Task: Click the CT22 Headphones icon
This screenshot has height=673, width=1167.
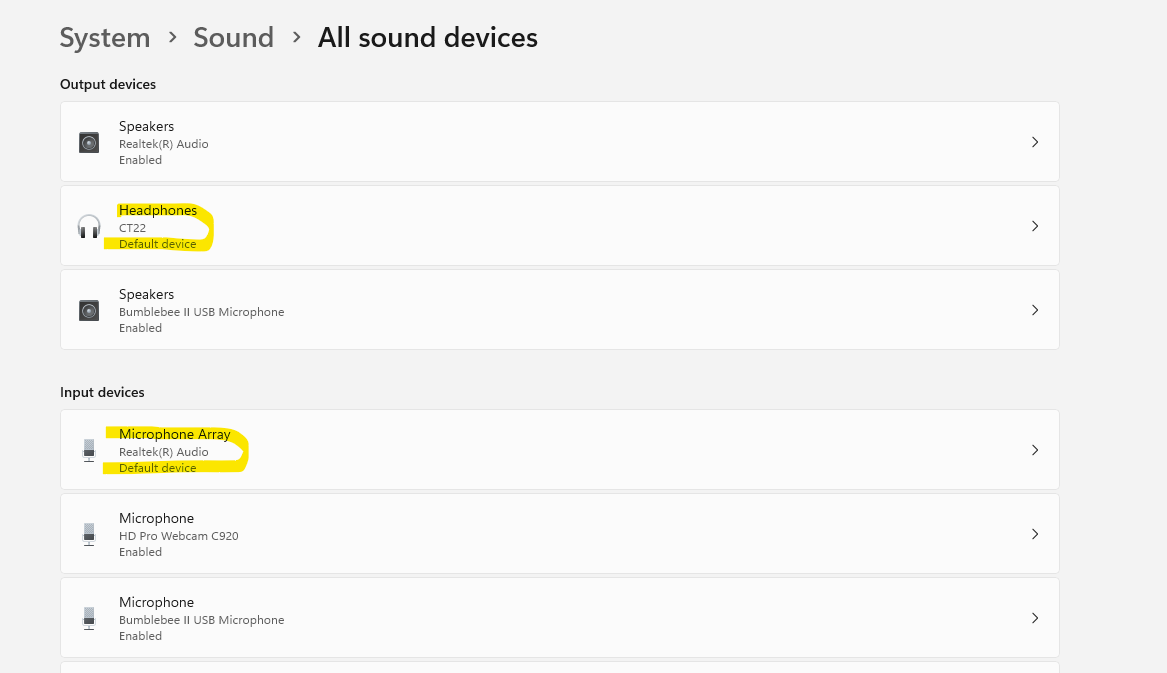Action: point(89,227)
